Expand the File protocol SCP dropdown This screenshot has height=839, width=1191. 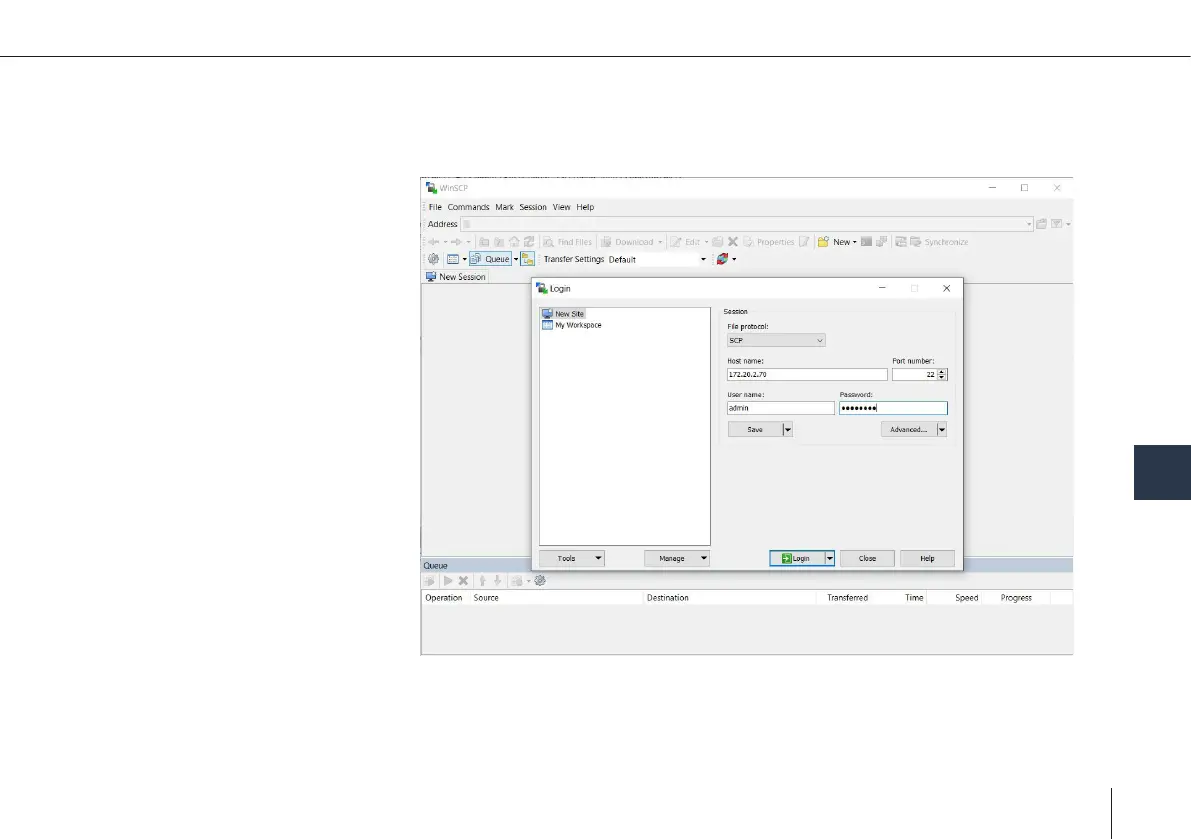[776, 341]
